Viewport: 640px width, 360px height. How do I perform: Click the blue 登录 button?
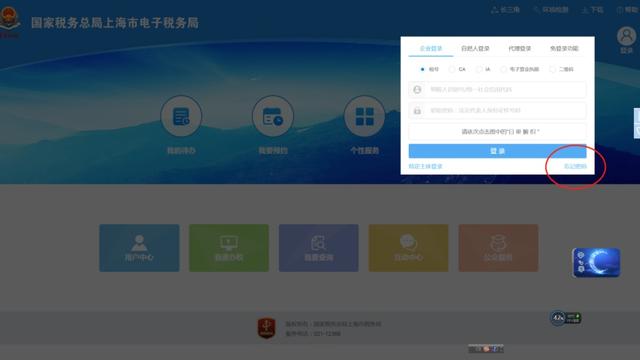[498, 151]
